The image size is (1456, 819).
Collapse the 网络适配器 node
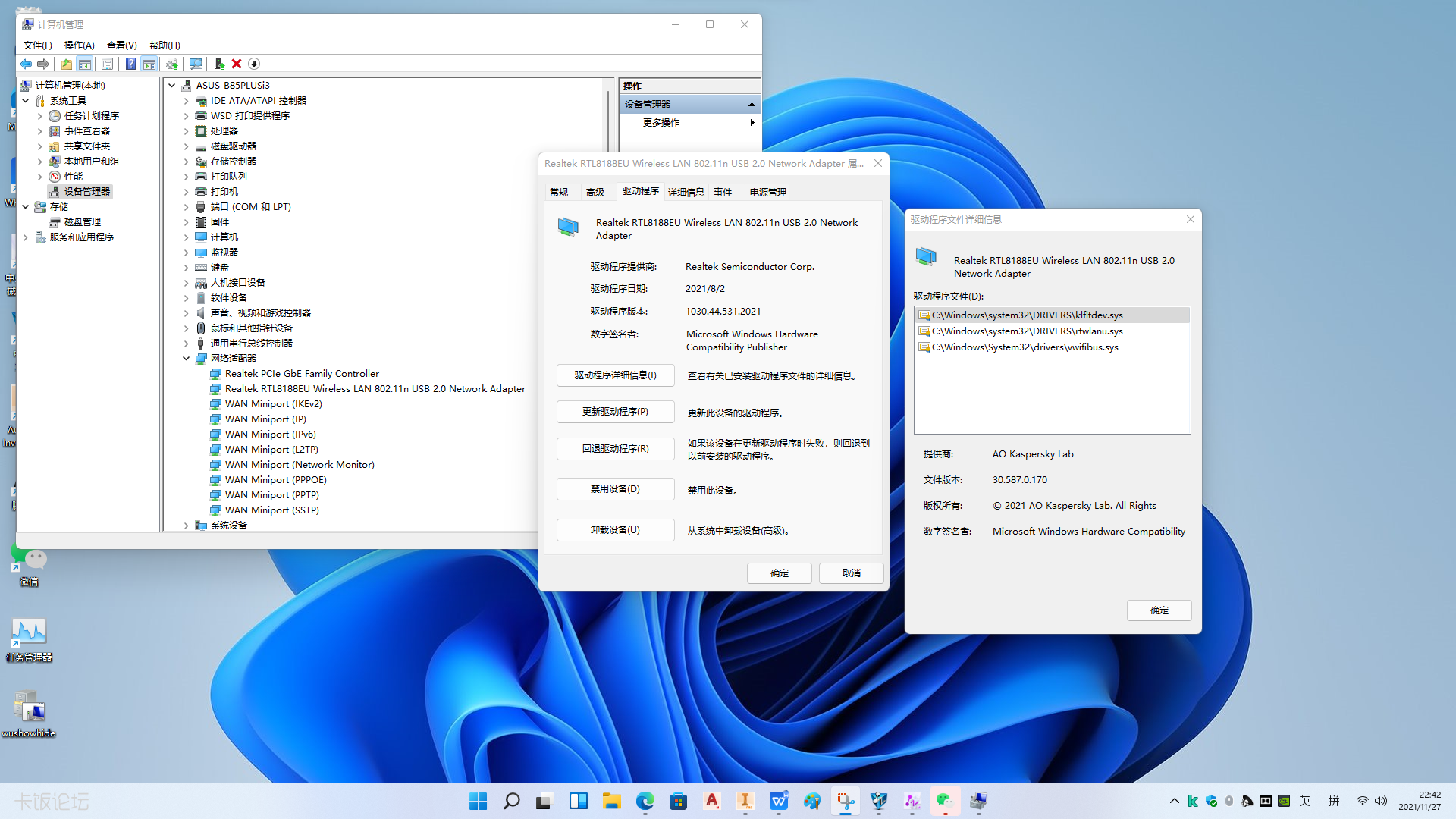click(186, 359)
